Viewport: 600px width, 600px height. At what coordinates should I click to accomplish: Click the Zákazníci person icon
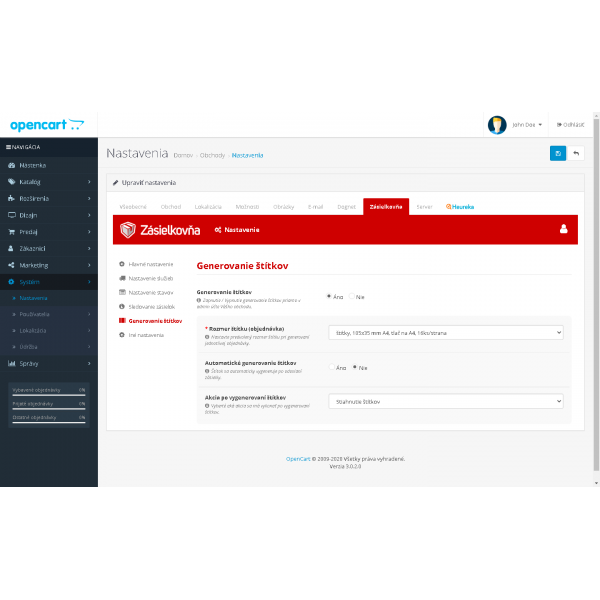coord(11,248)
